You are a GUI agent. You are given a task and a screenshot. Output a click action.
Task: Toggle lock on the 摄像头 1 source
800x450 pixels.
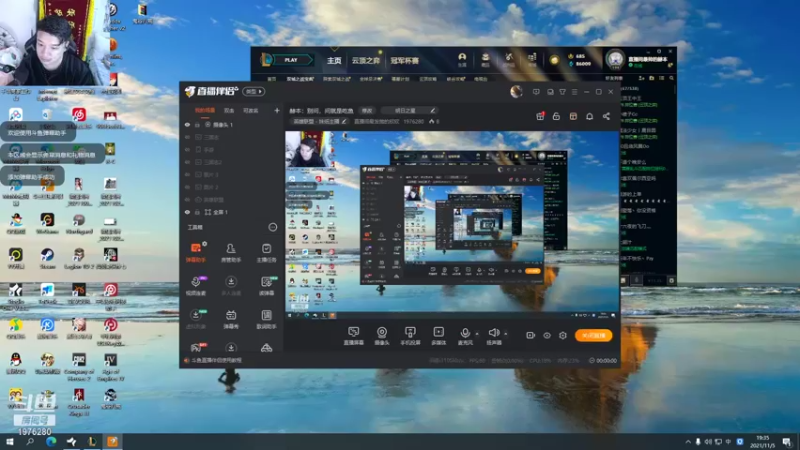[x=197, y=124]
